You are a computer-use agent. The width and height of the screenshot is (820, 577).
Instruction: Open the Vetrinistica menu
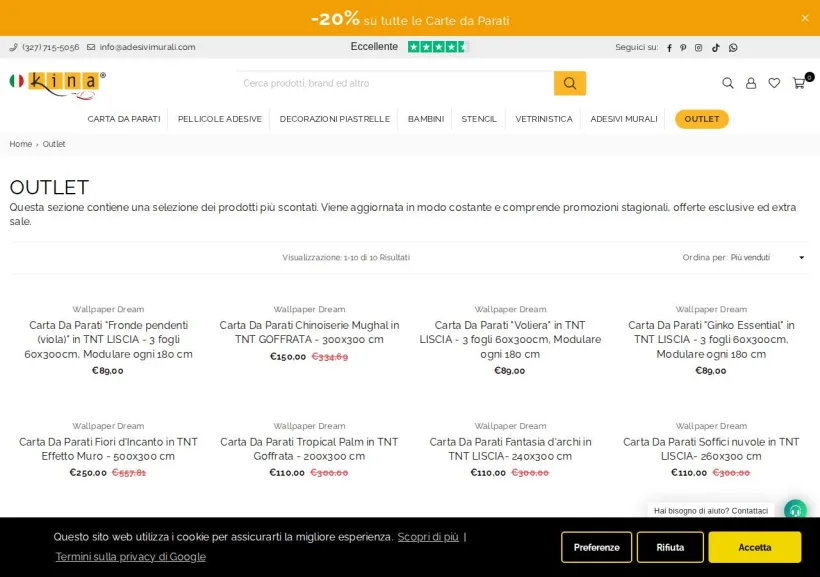[544, 119]
